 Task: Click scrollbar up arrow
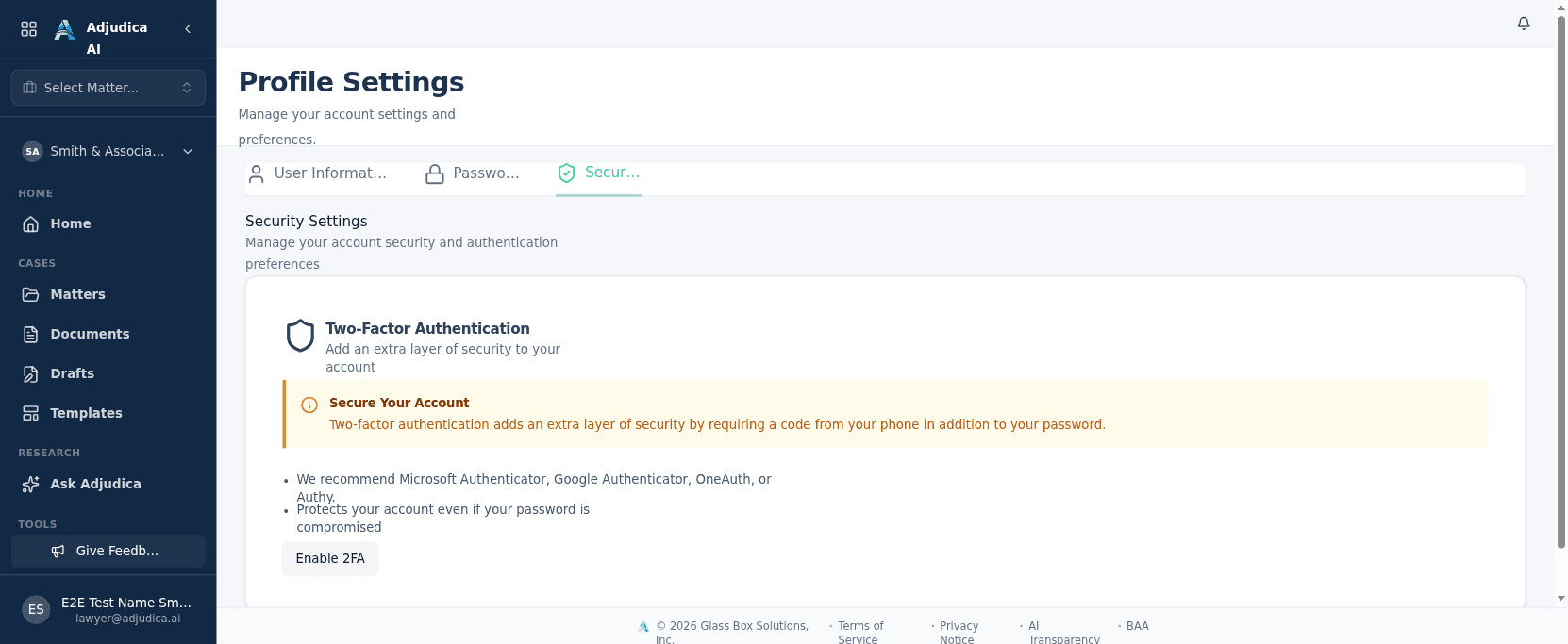pos(1561,7)
